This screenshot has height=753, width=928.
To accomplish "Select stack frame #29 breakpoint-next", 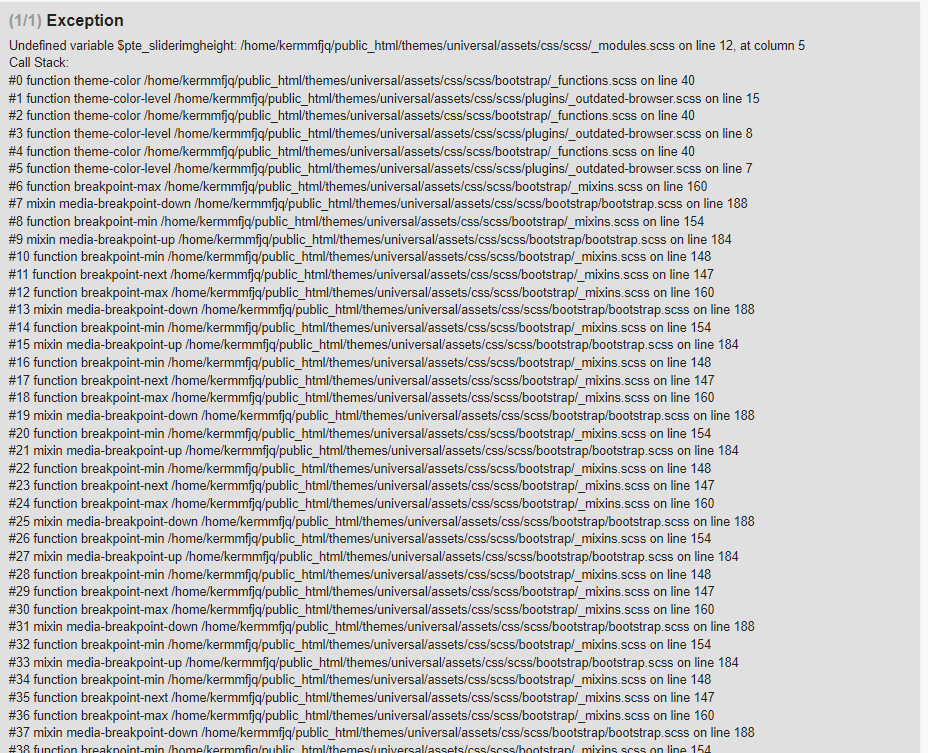I will tap(362, 591).
